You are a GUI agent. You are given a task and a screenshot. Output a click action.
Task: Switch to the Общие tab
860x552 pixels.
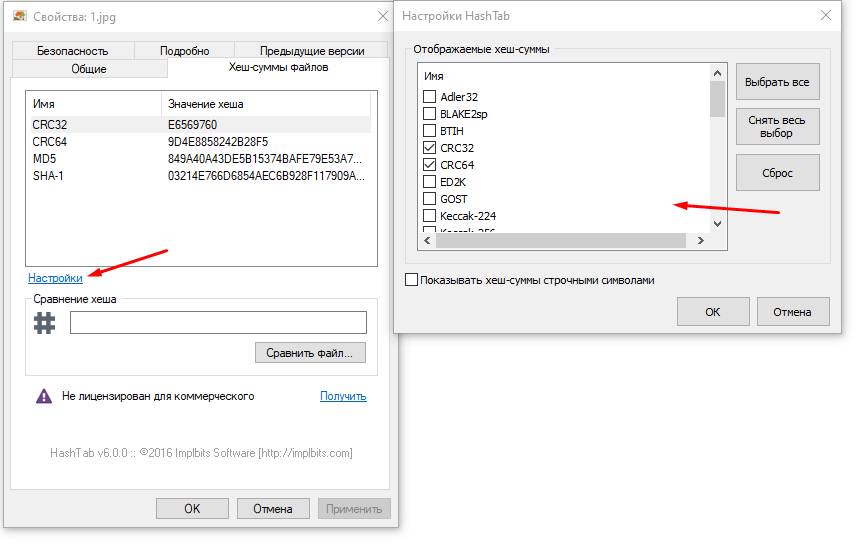coord(89,69)
